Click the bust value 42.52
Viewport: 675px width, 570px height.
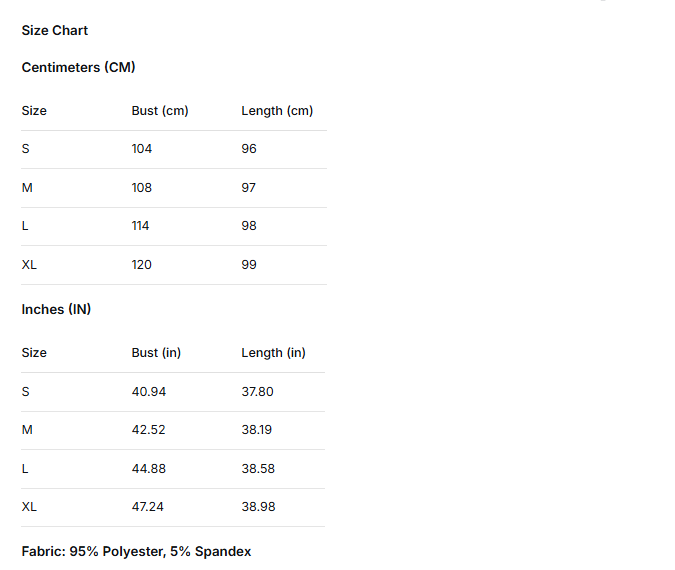(149, 430)
